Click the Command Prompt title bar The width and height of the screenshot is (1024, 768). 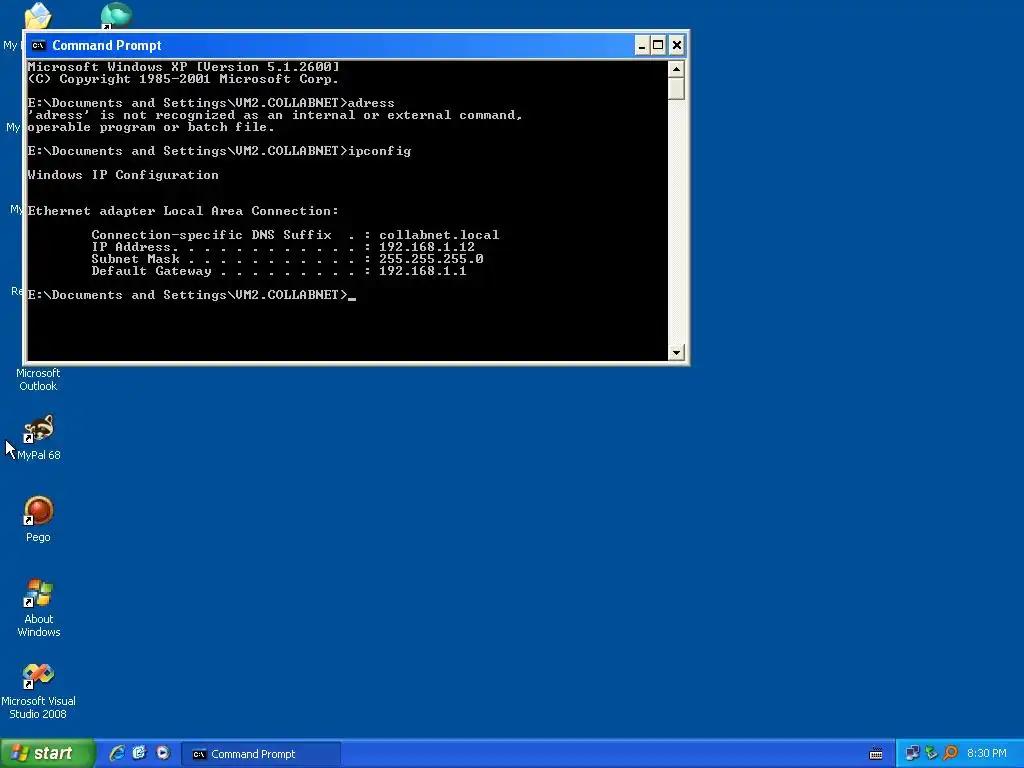coord(340,45)
